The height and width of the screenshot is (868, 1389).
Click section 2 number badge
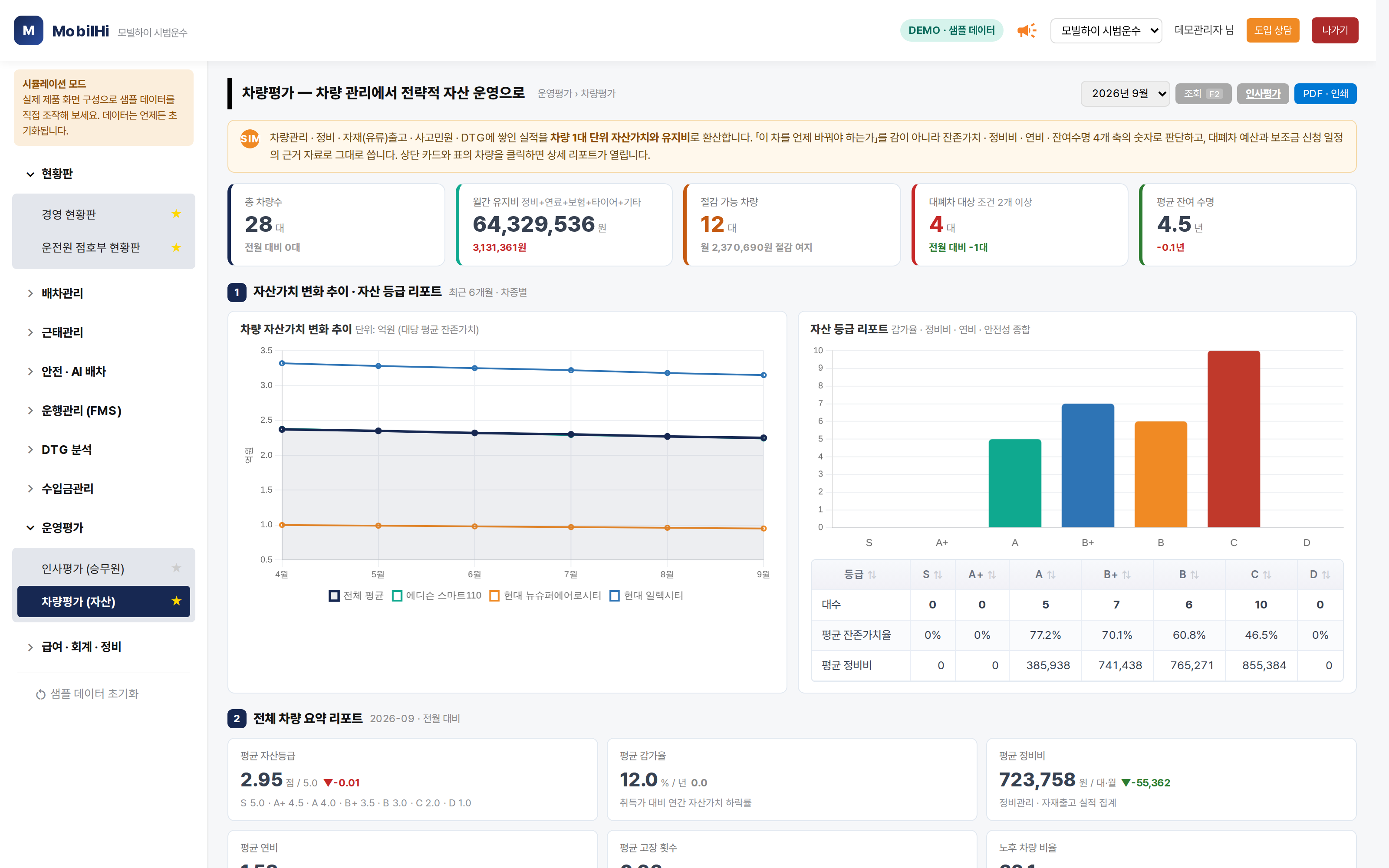click(237, 719)
